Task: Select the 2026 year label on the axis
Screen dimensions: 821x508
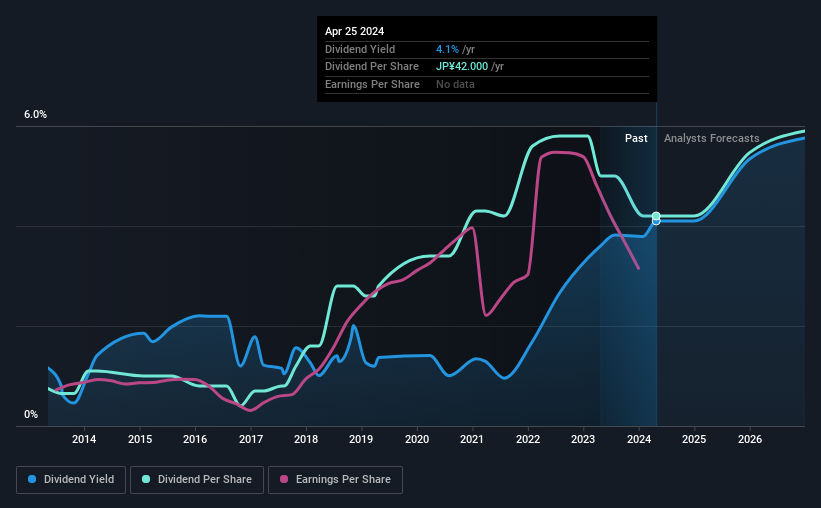Action: [750, 439]
